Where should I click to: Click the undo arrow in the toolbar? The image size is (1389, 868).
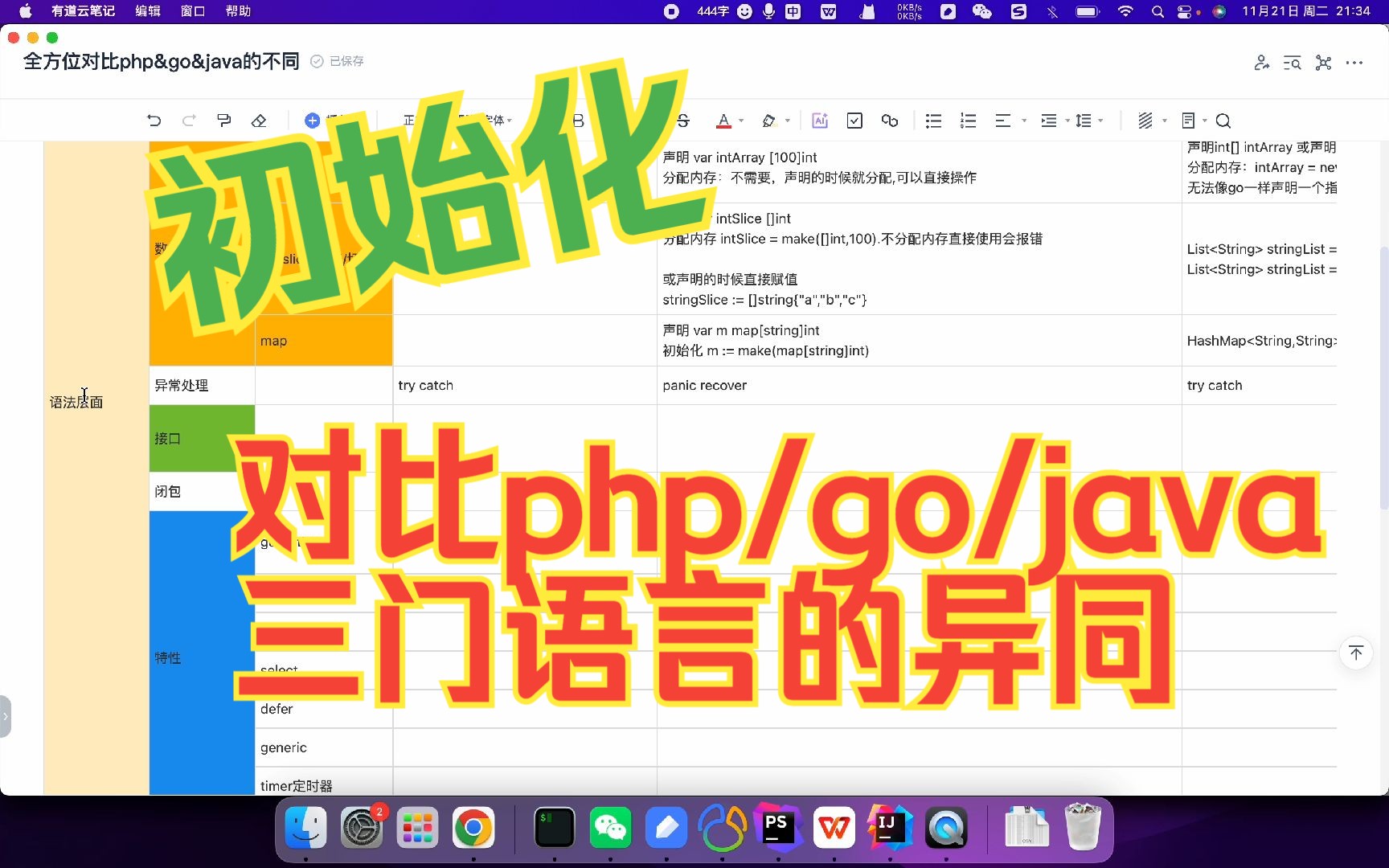pyautogui.click(x=154, y=120)
